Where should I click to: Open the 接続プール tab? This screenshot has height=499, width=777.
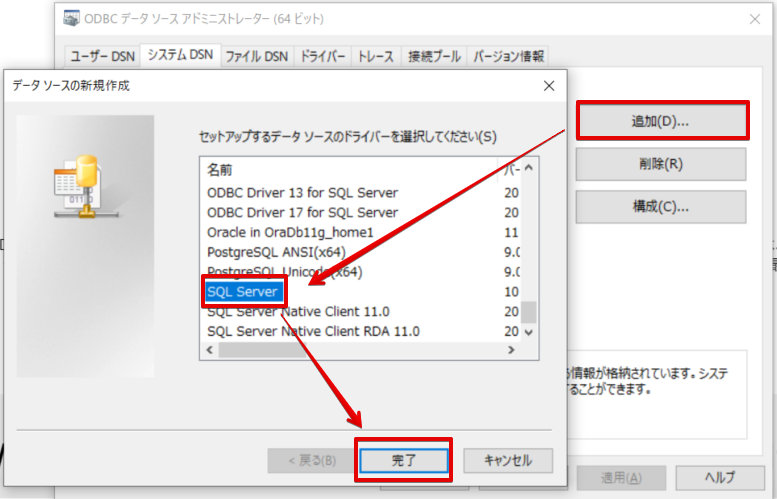coord(434,56)
